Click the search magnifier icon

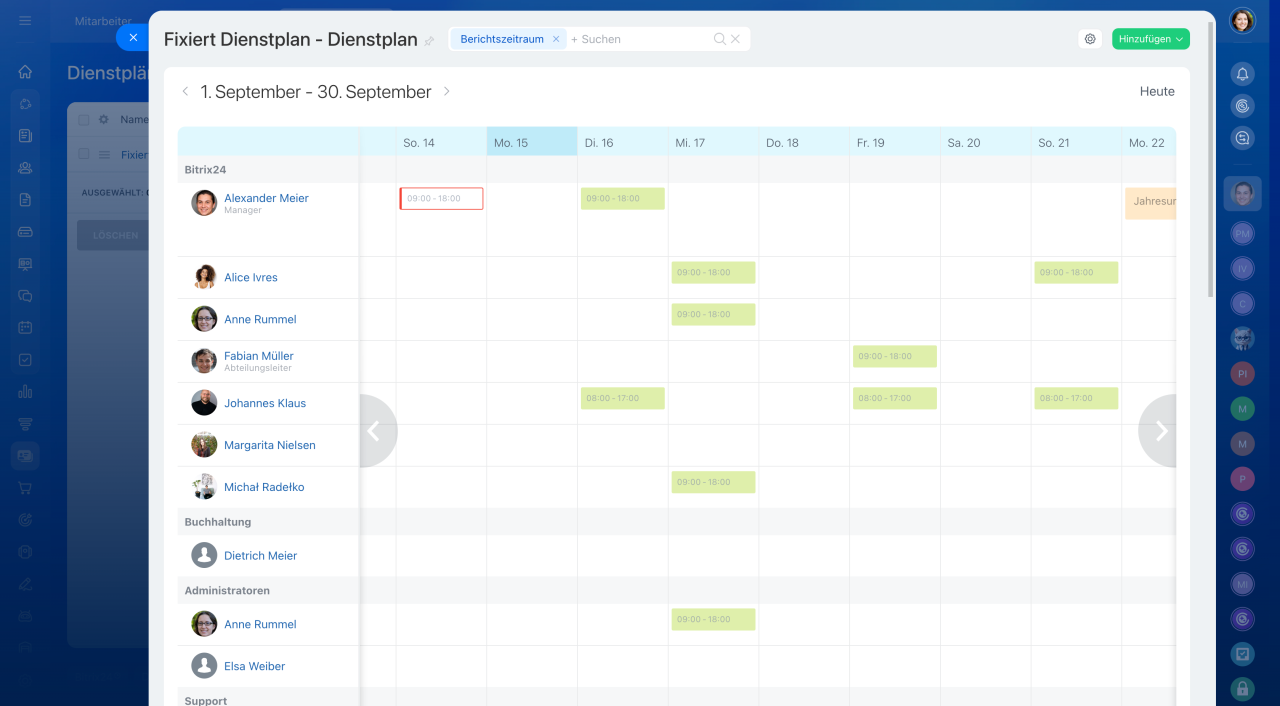point(719,39)
